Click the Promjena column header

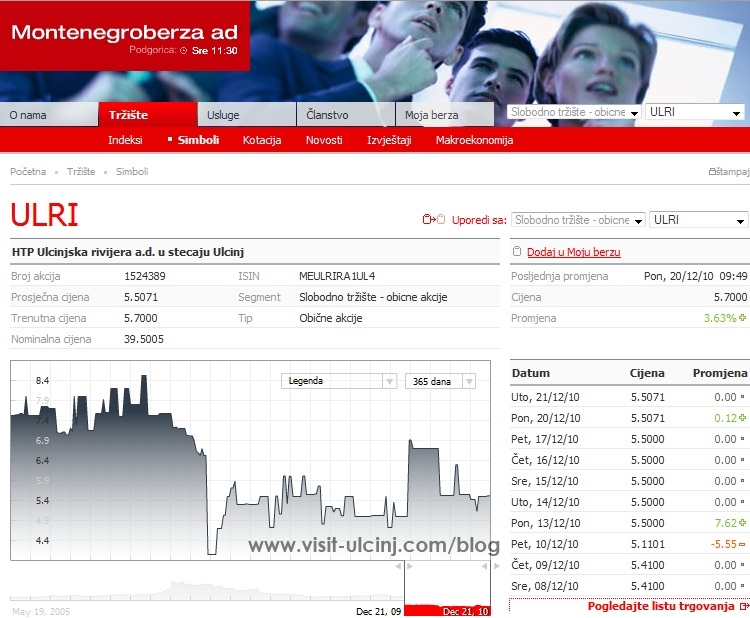point(720,373)
